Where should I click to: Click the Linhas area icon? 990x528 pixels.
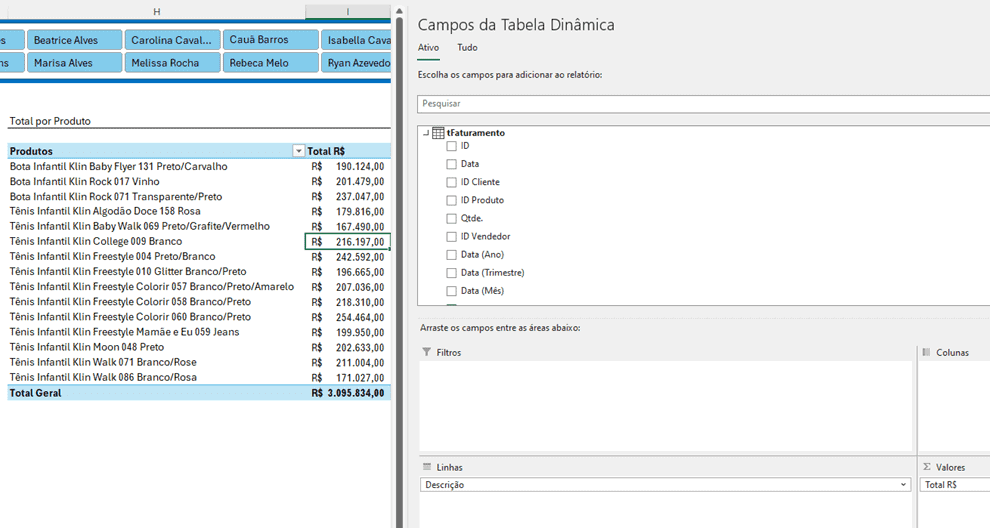427,467
